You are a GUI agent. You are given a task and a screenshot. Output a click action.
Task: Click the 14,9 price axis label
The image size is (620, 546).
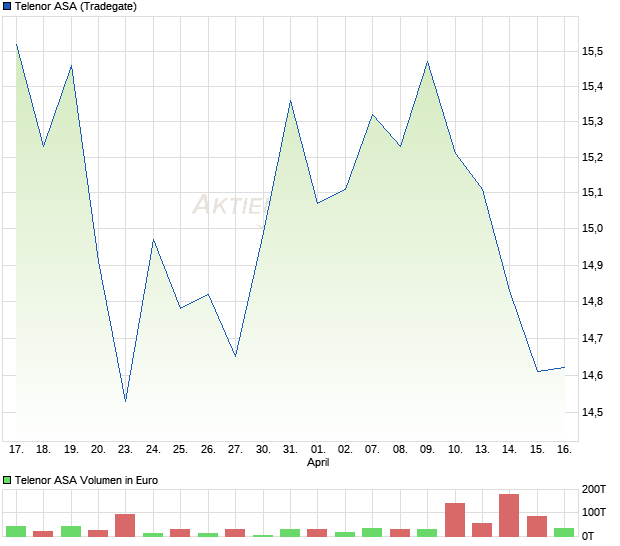[593, 265]
